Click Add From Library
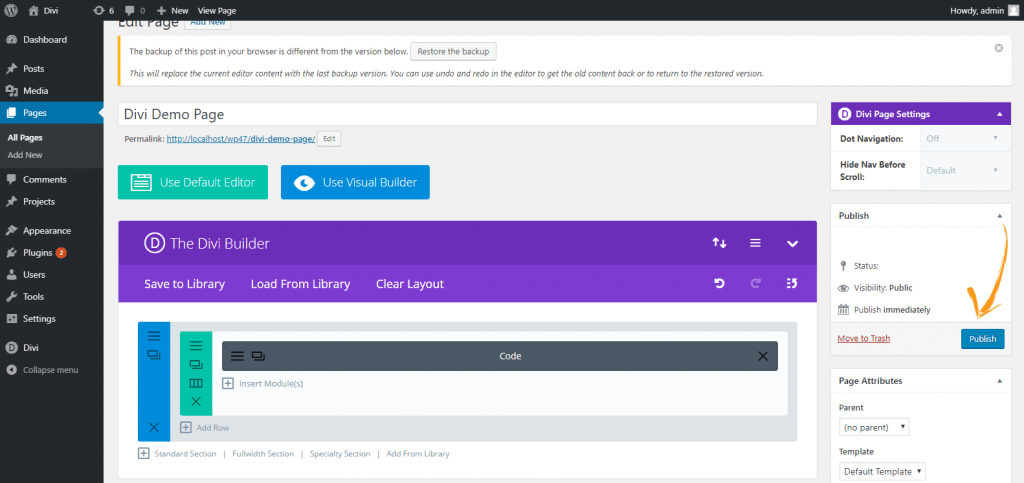 pyautogui.click(x=418, y=454)
